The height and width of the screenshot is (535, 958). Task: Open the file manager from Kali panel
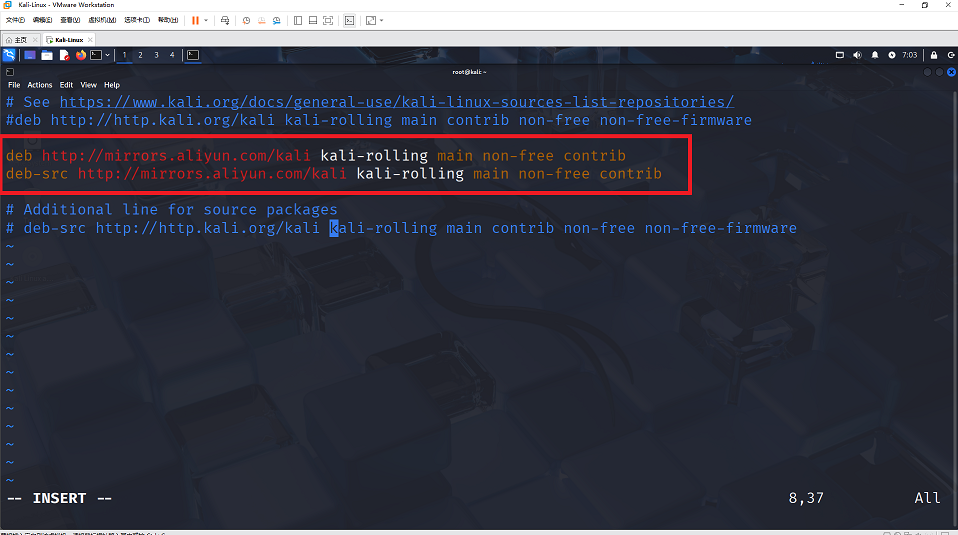coord(47,55)
